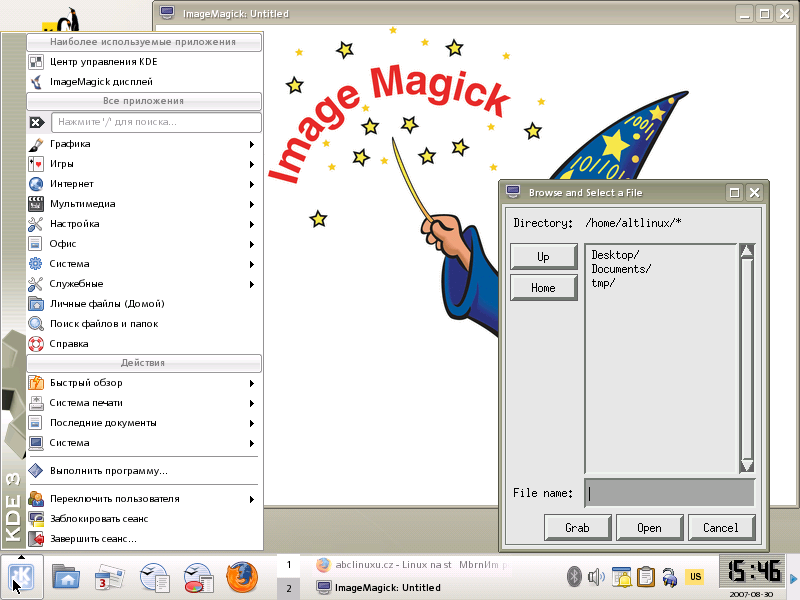Click the KDE K menu launcher button

21,578
